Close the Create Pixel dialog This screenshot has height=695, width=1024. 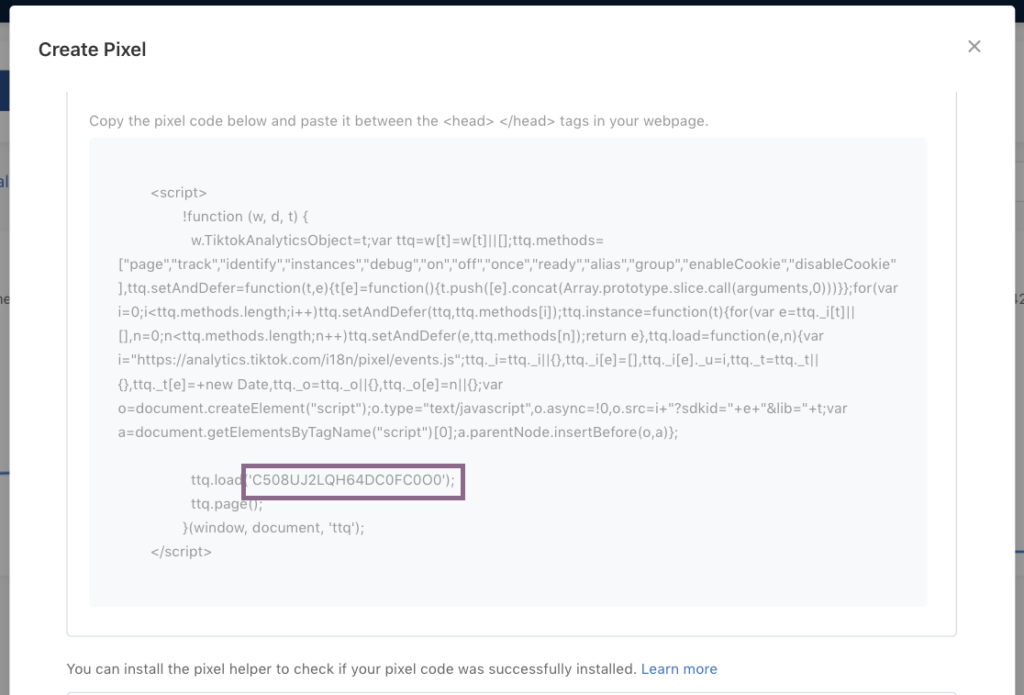pyautogui.click(x=974, y=46)
